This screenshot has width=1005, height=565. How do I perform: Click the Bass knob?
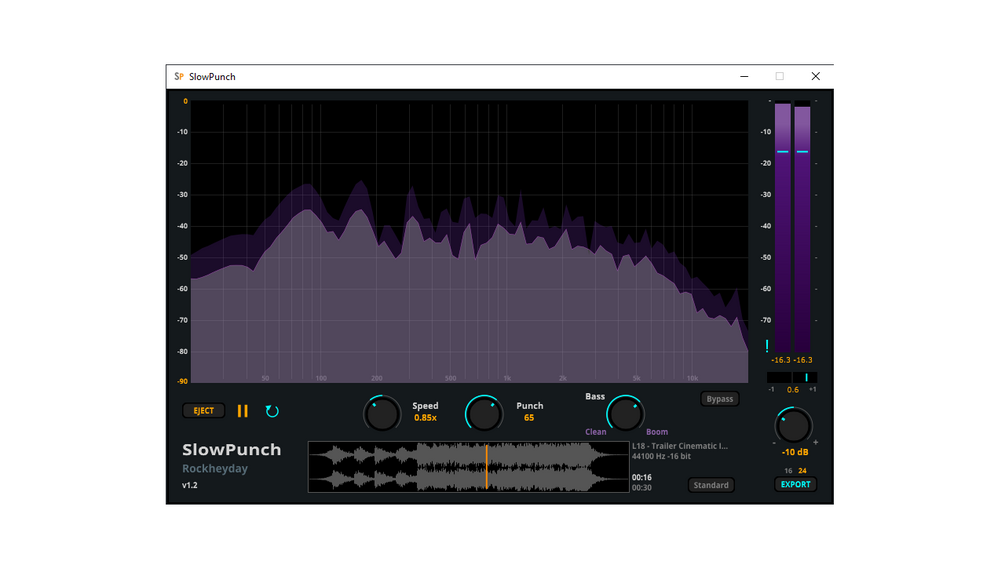pos(624,413)
